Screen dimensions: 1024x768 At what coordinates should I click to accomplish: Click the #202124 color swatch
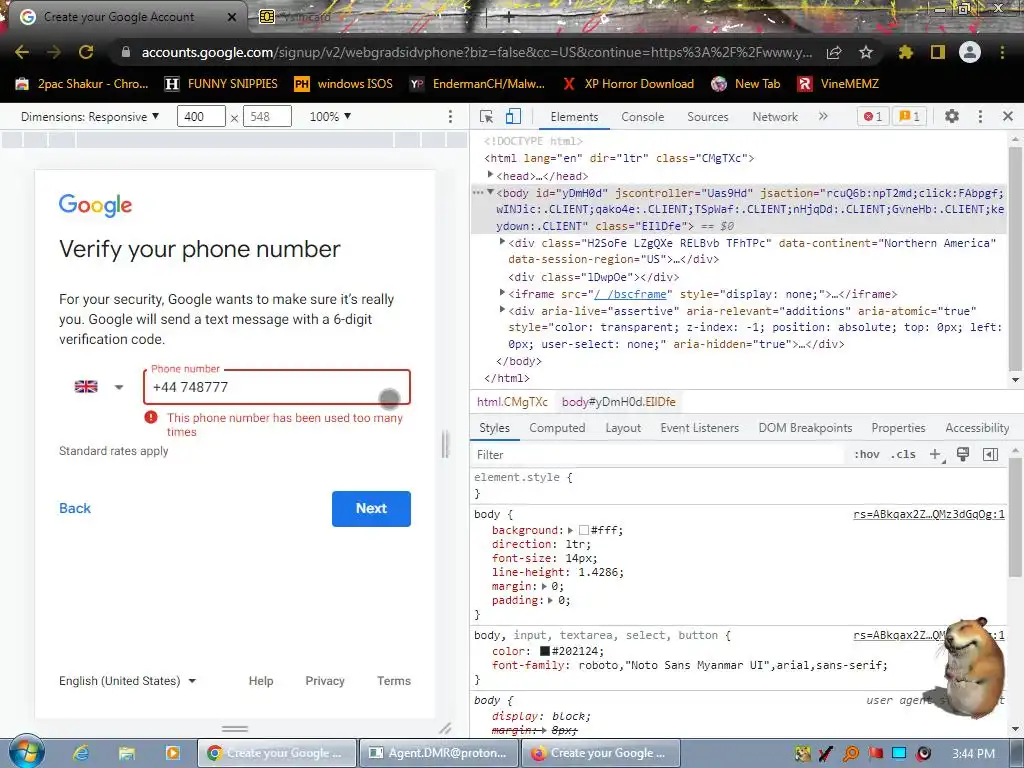(x=545, y=651)
